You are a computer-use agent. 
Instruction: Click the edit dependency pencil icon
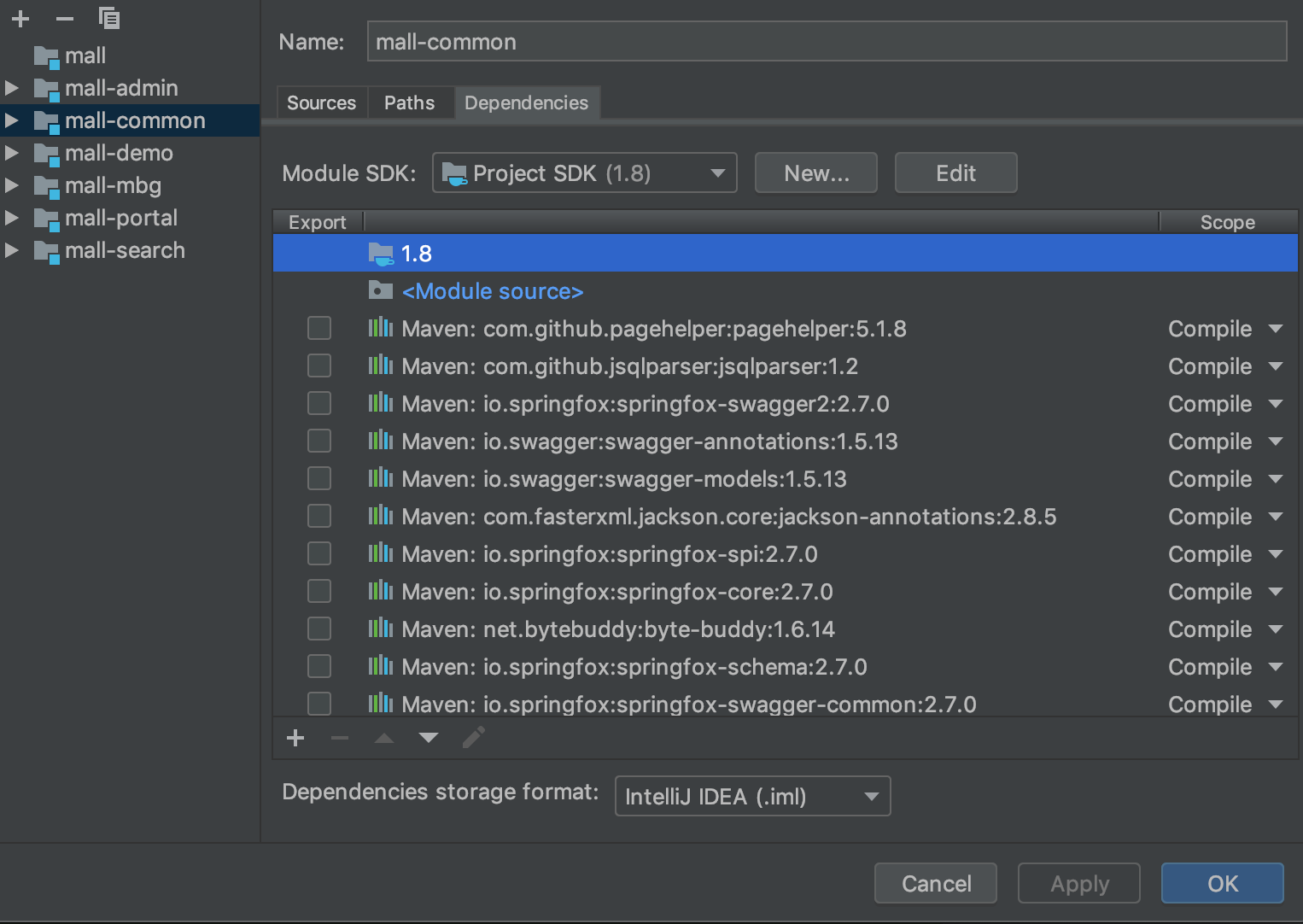coord(474,738)
